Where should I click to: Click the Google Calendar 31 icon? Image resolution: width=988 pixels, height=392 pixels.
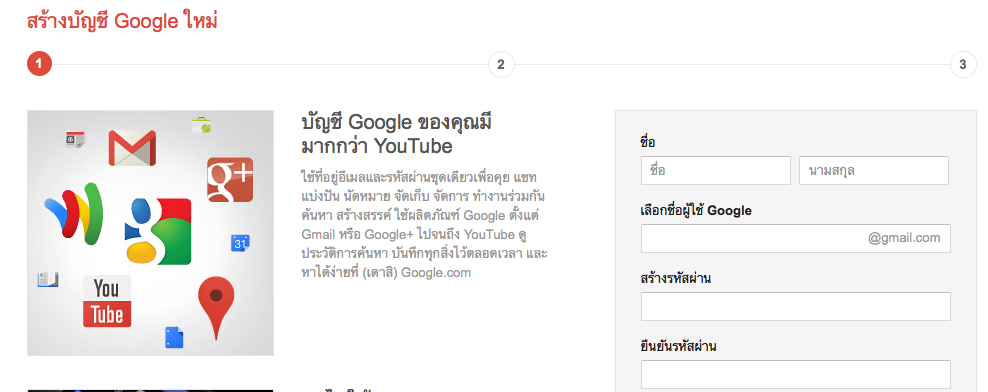240,243
